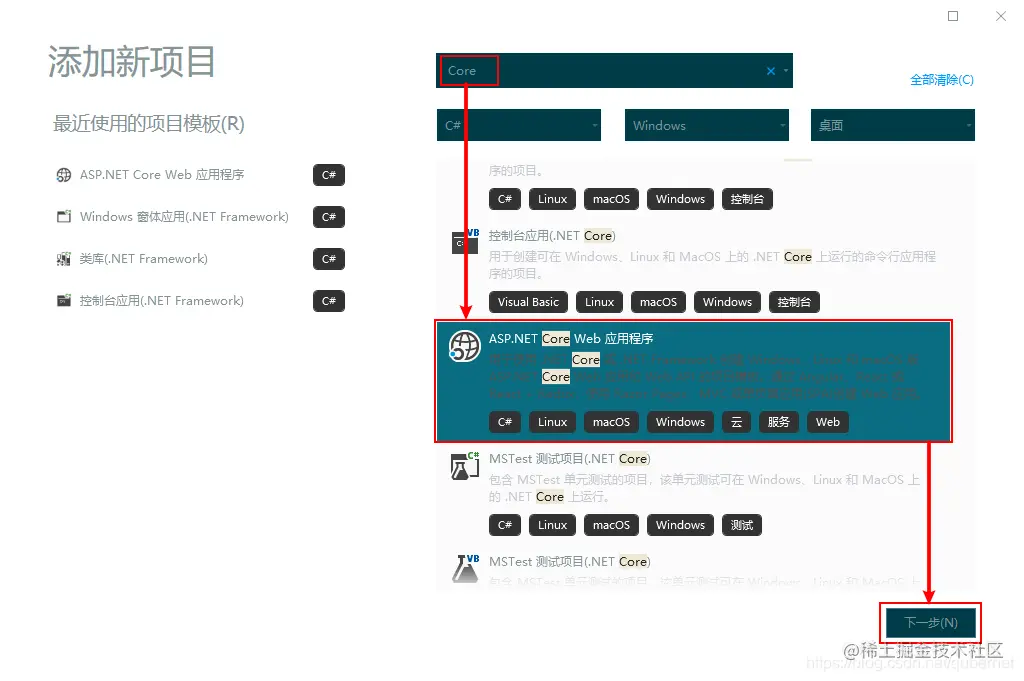The height and width of the screenshot is (681, 1024).
Task: Select the ASP.NET Core Web 应用程序 template title
Action: pos(571,339)
